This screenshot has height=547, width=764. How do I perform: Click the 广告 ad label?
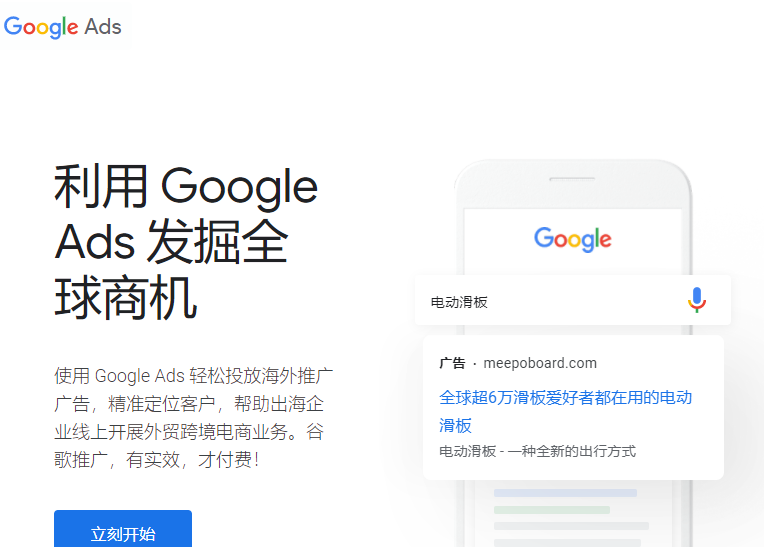pos(452,363)
